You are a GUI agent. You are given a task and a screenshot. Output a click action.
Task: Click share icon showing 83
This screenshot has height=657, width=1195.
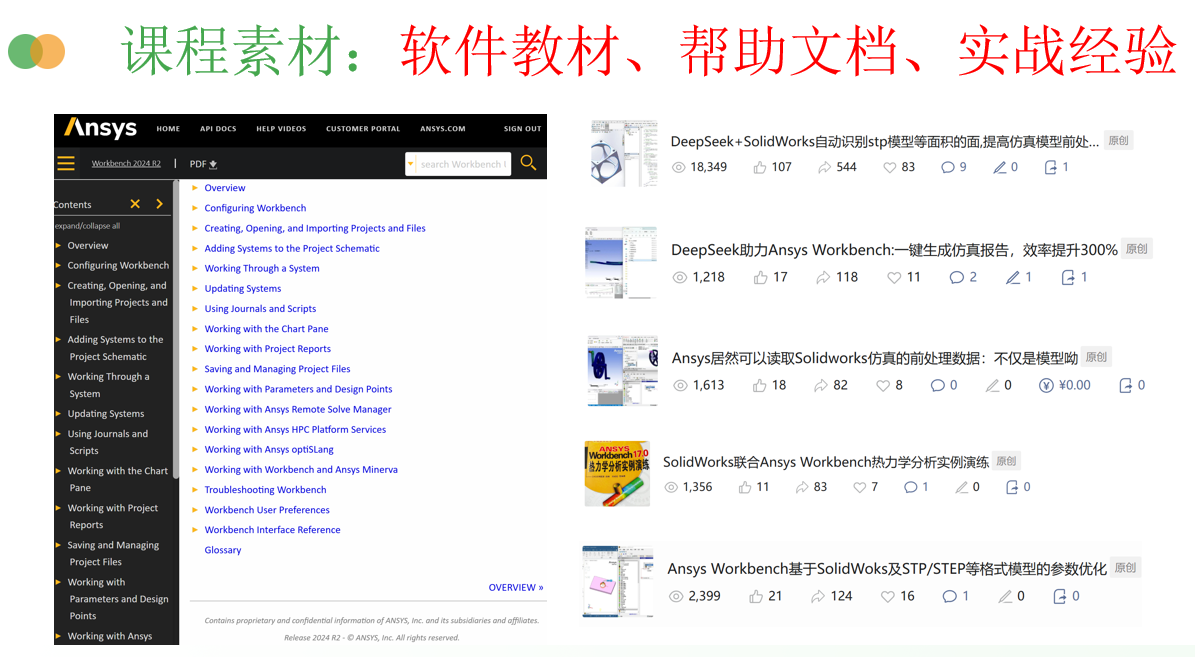(x=802, y=487)
